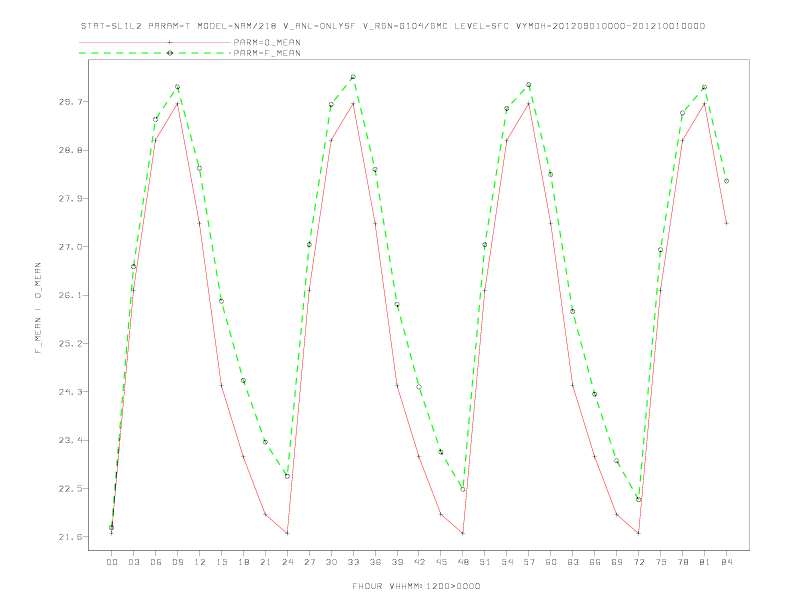Click the y-axis label F_MEAN | O_MEAN

(38, 308)
